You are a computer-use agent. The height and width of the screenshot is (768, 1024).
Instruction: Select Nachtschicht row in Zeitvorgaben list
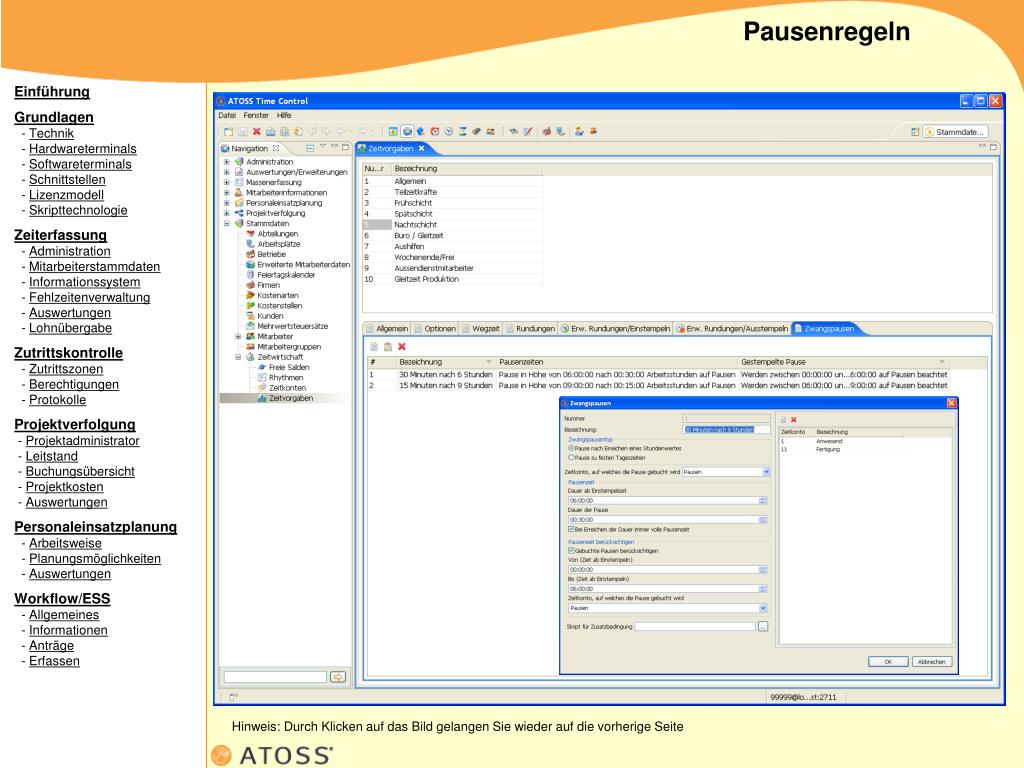click(x=453, y=225)
